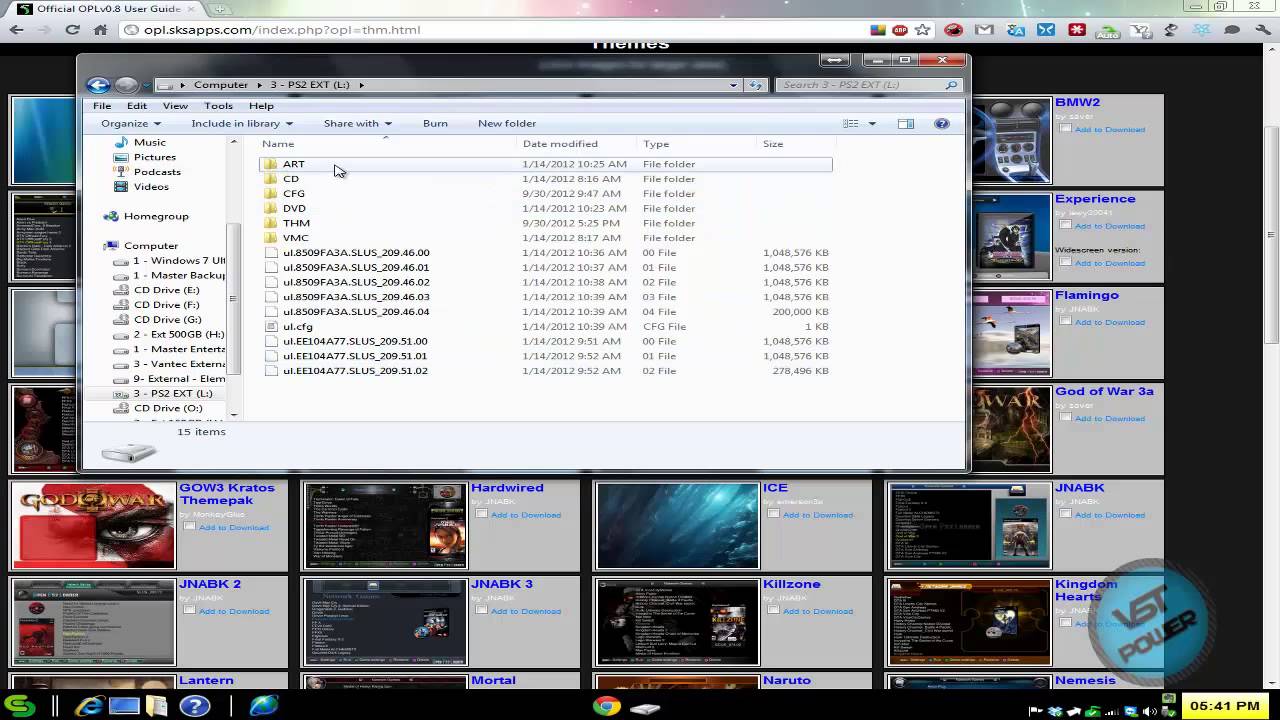Open the Hardwired theme link
Viewport: 1280px width, 720px height.
click(x=507, y=488)
